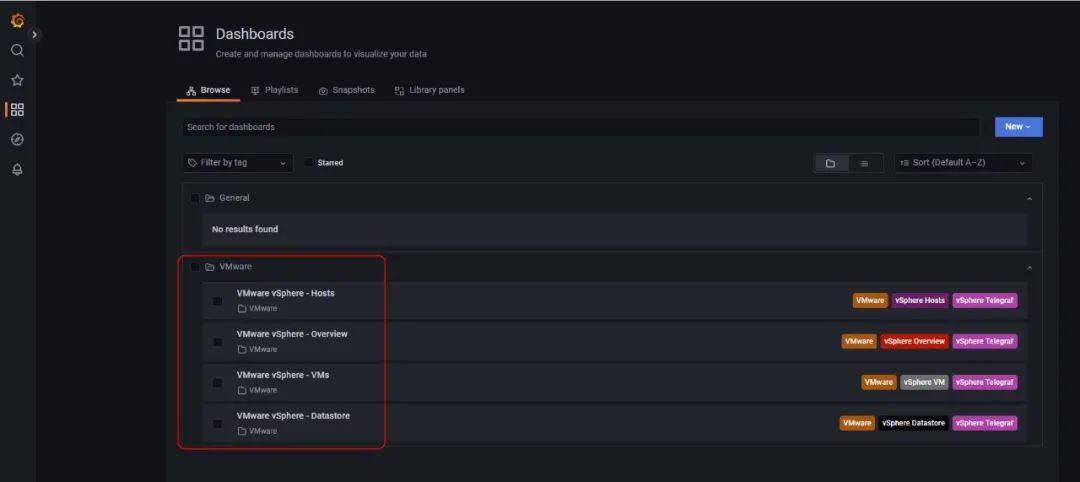
Task: Click the General folder name
Action: click(x=234, y=198)
